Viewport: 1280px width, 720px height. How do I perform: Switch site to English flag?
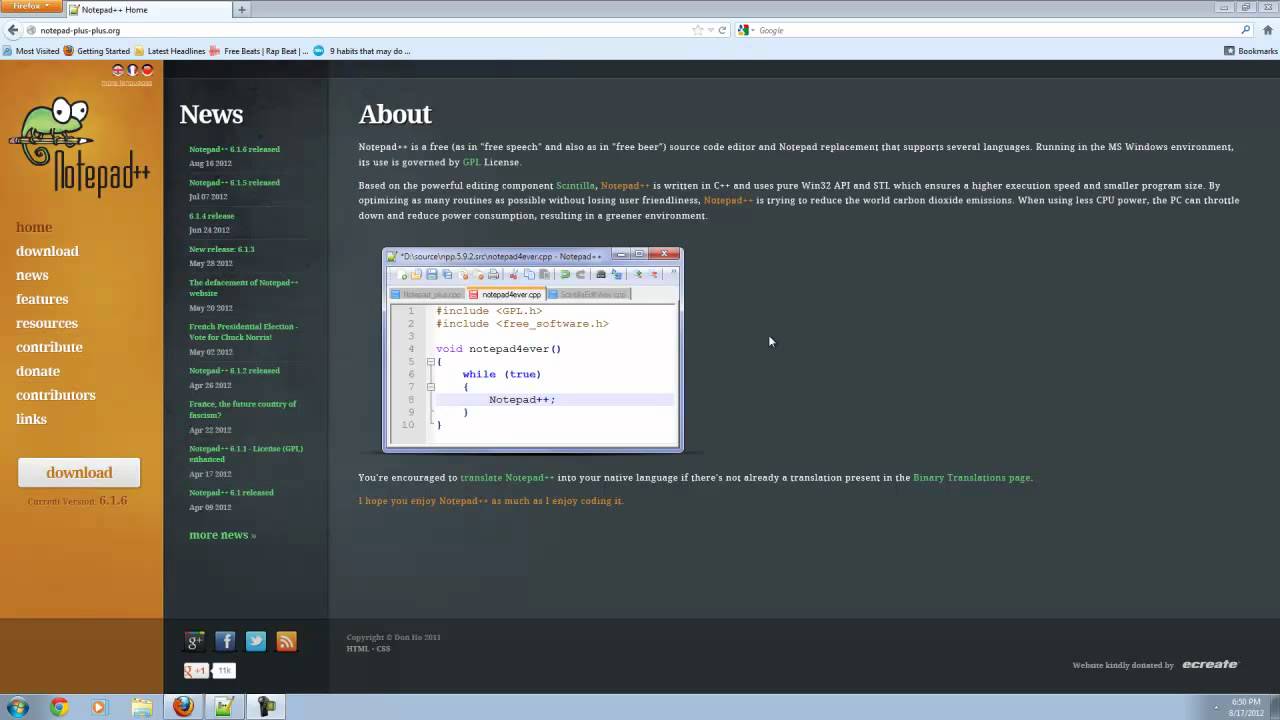118,70
